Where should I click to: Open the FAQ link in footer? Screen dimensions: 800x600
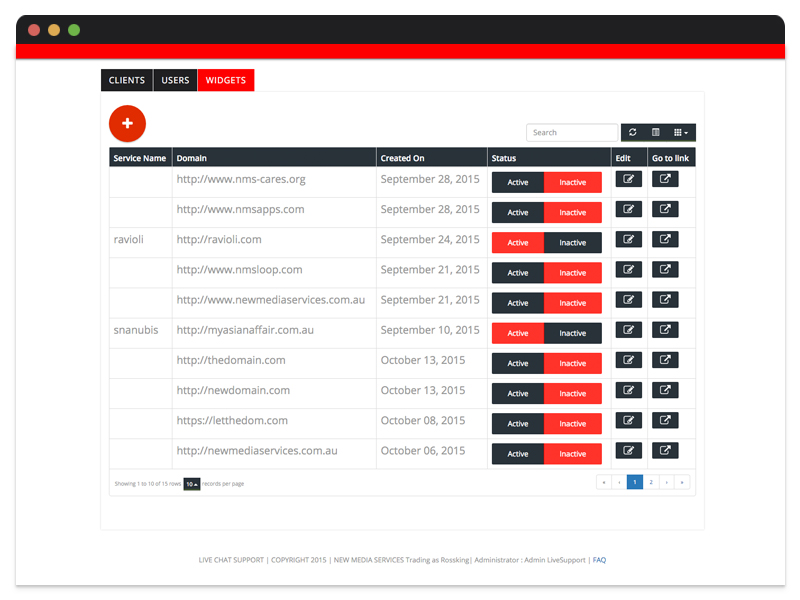pos(599,560)
